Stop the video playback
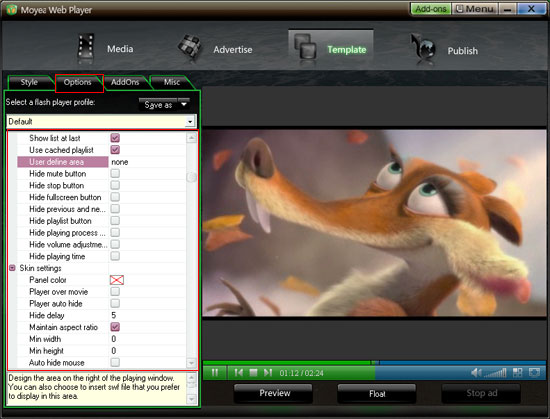The width and height of the screenshot is (550, 419). click(x=253, y=372)
